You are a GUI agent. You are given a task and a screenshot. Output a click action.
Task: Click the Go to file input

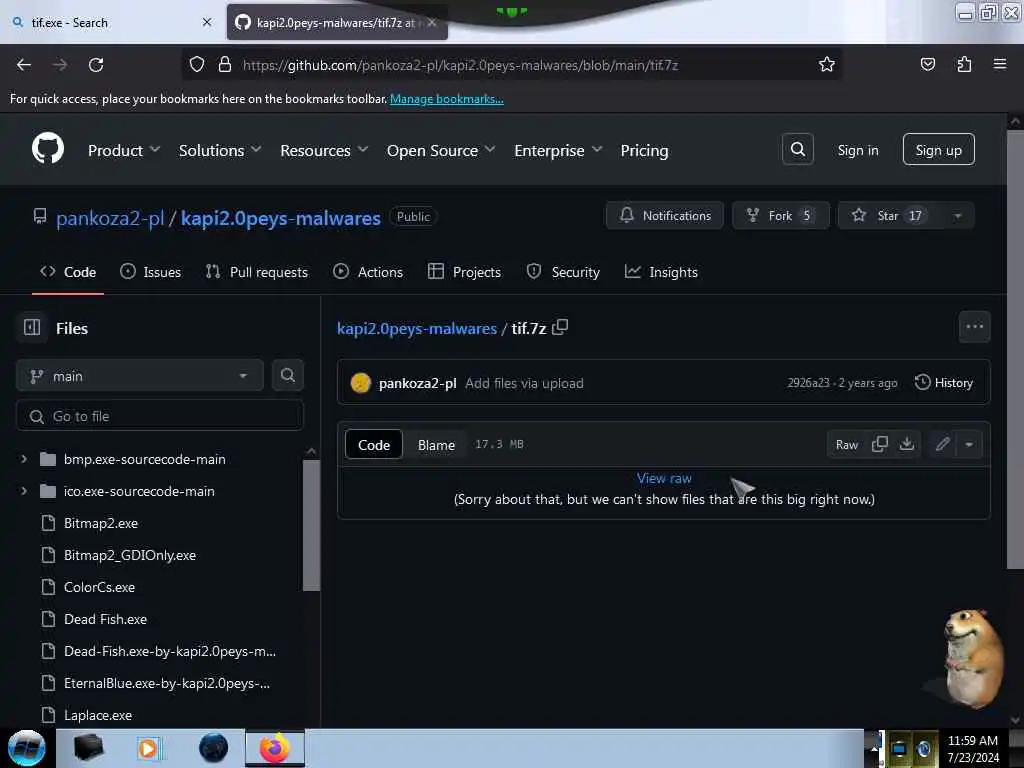(160, 416)
